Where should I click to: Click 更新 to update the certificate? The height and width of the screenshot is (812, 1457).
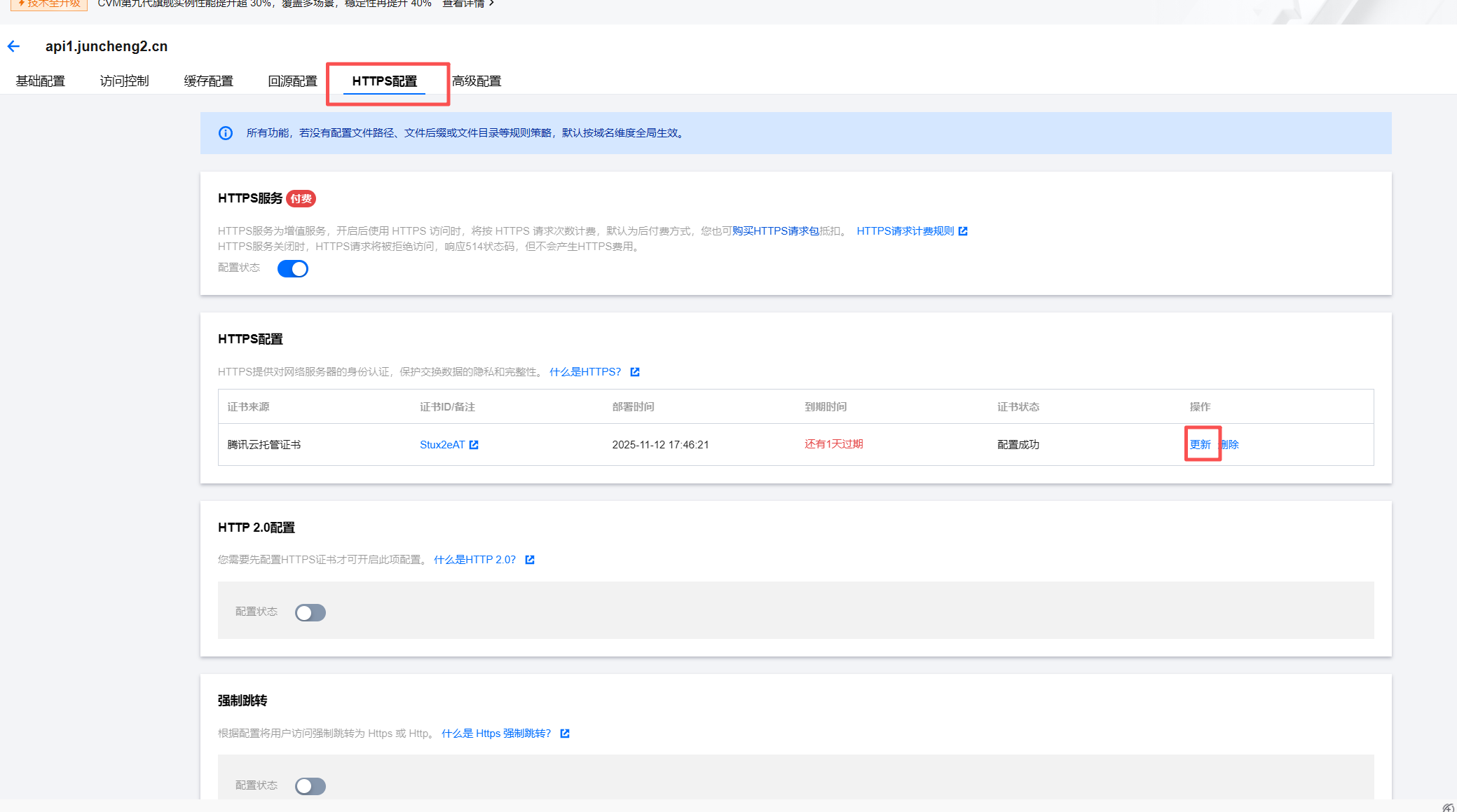point(1200,445)
